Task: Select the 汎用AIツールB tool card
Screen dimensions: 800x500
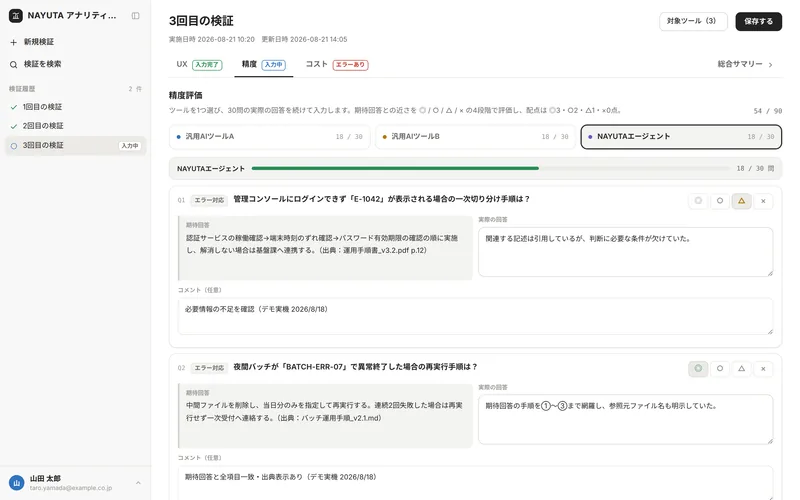Action: pyautogui.click(x=475, y=137)
